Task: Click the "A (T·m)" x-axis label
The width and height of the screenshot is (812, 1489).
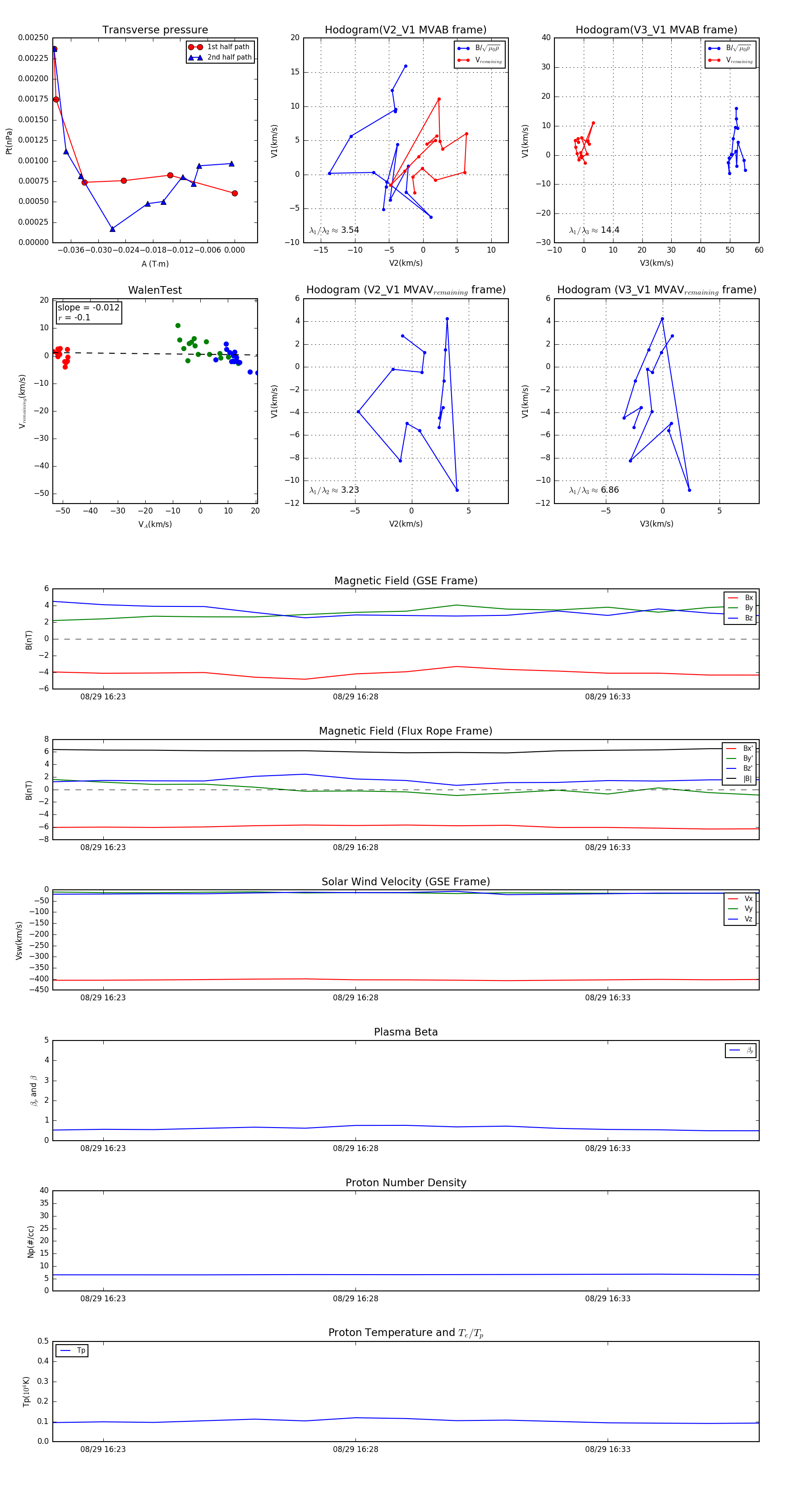Action: 155,264
